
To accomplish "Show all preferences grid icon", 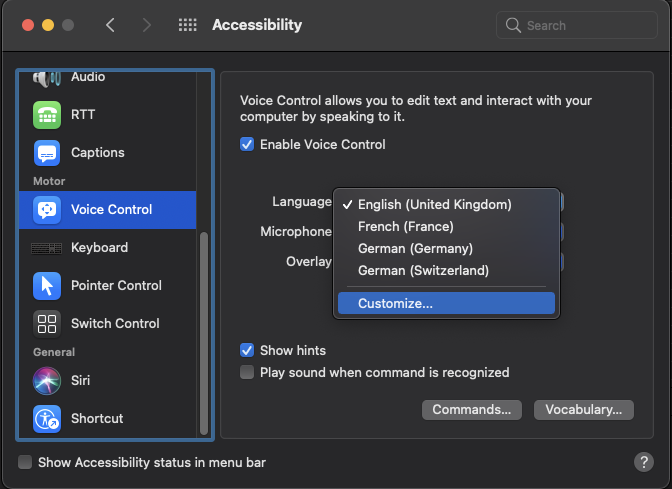I will click(x=188, y=25).
